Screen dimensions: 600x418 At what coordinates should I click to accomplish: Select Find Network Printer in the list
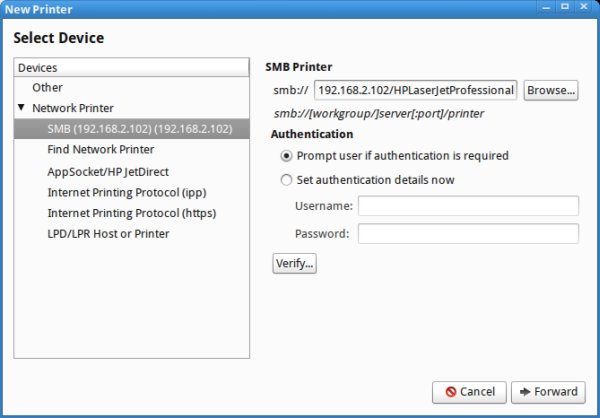pyautogui.click(x=99, y=150)
